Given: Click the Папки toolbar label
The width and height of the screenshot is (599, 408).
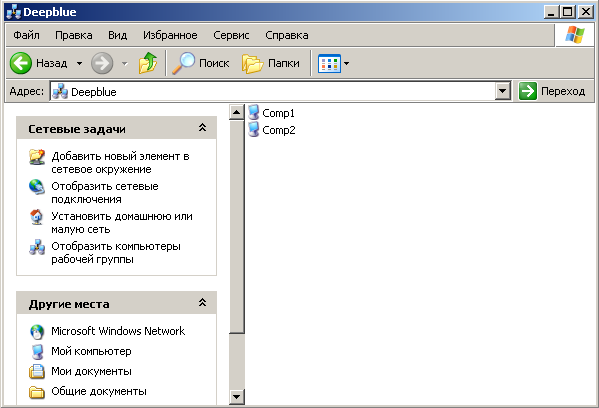Looking at the screenshot, I should [283, 63].
